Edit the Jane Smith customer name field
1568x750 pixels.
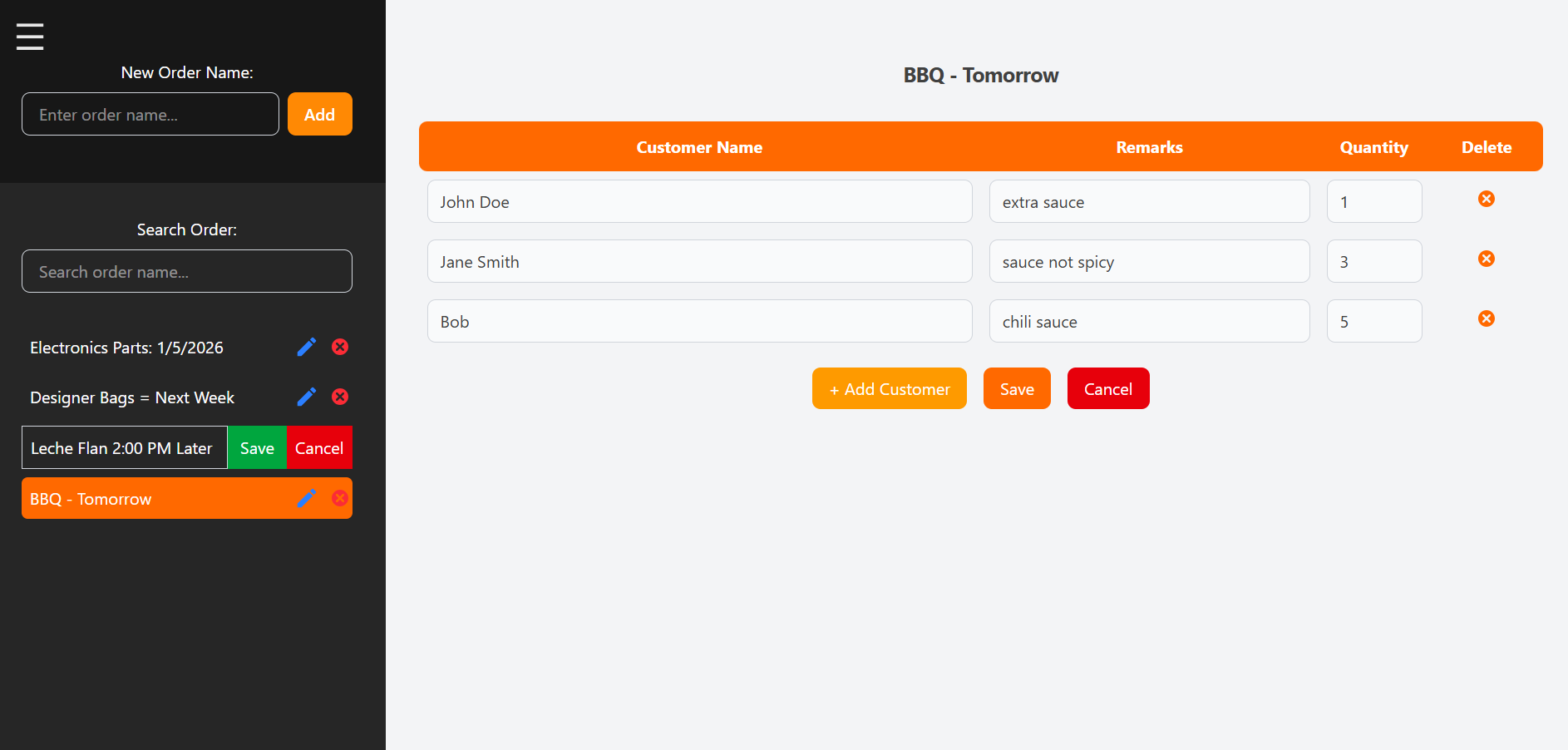[700, 261]
